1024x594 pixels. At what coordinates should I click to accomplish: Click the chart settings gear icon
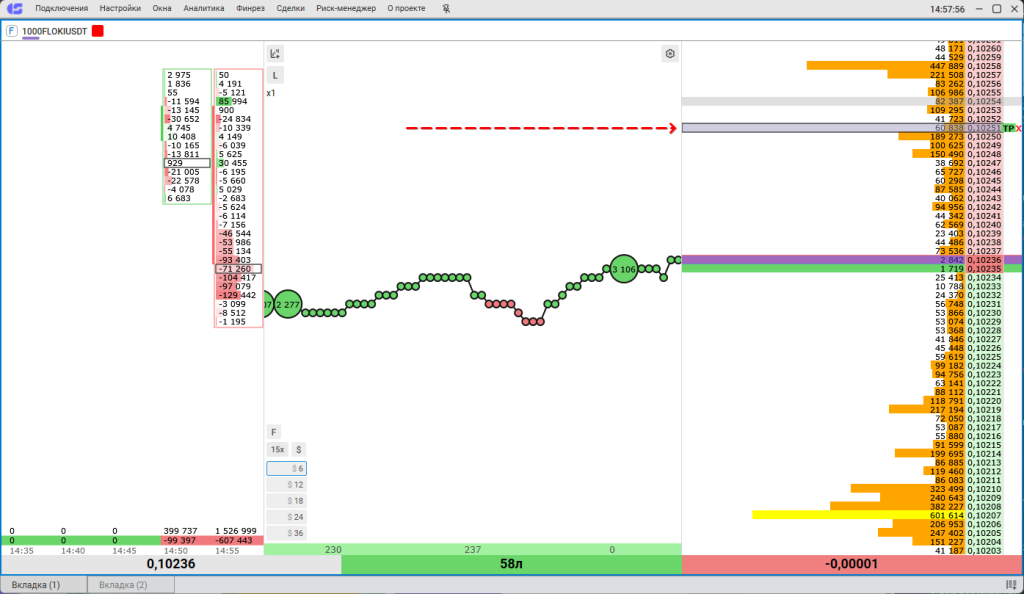pos(669,54)
